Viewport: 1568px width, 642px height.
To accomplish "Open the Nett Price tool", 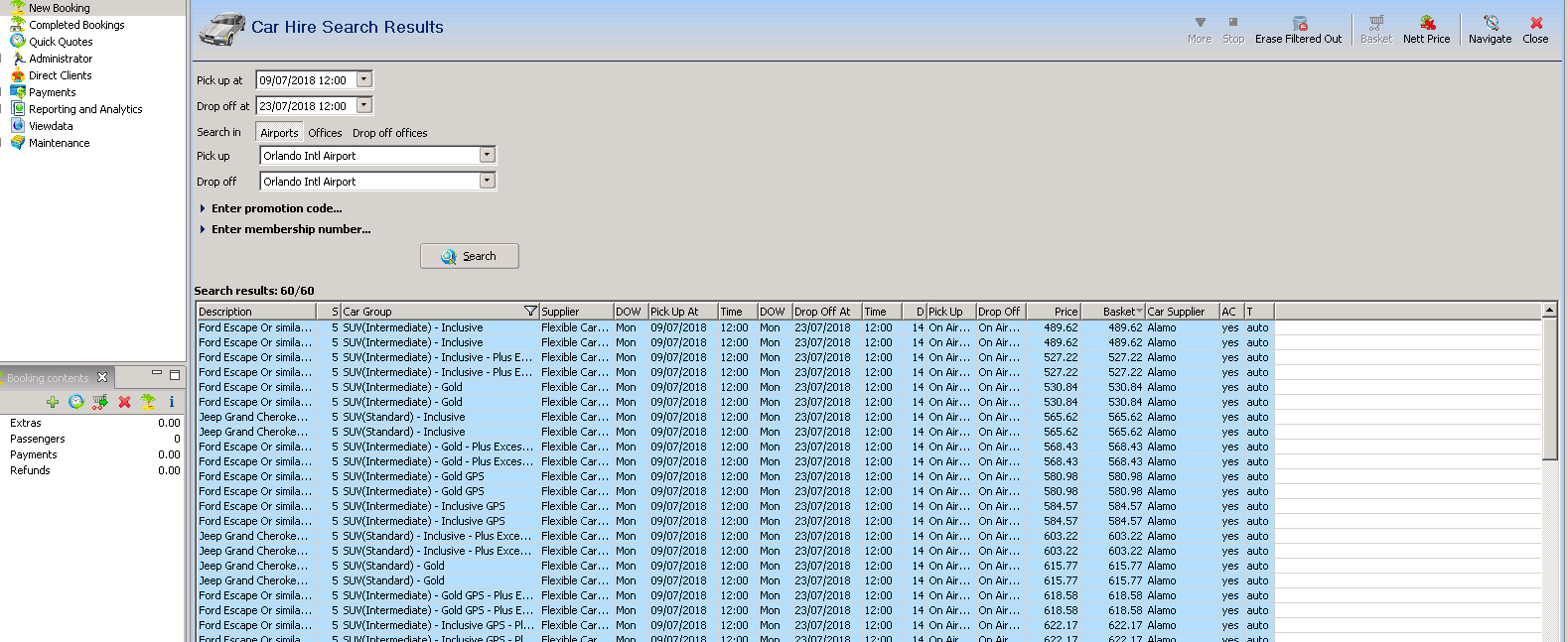I will pyautogui.click(x=1426, y=30).
